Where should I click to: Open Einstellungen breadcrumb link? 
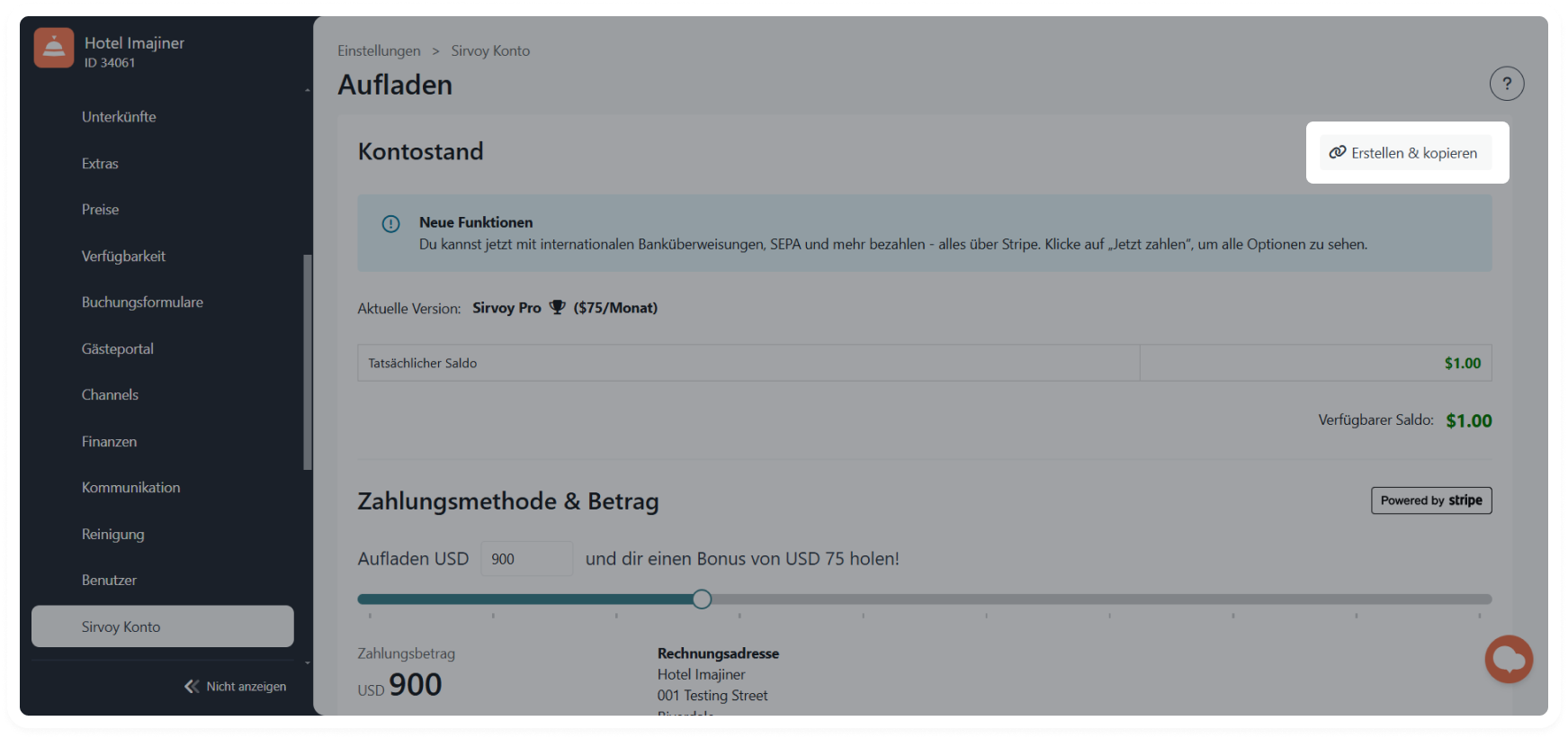(x=379, y=51)
